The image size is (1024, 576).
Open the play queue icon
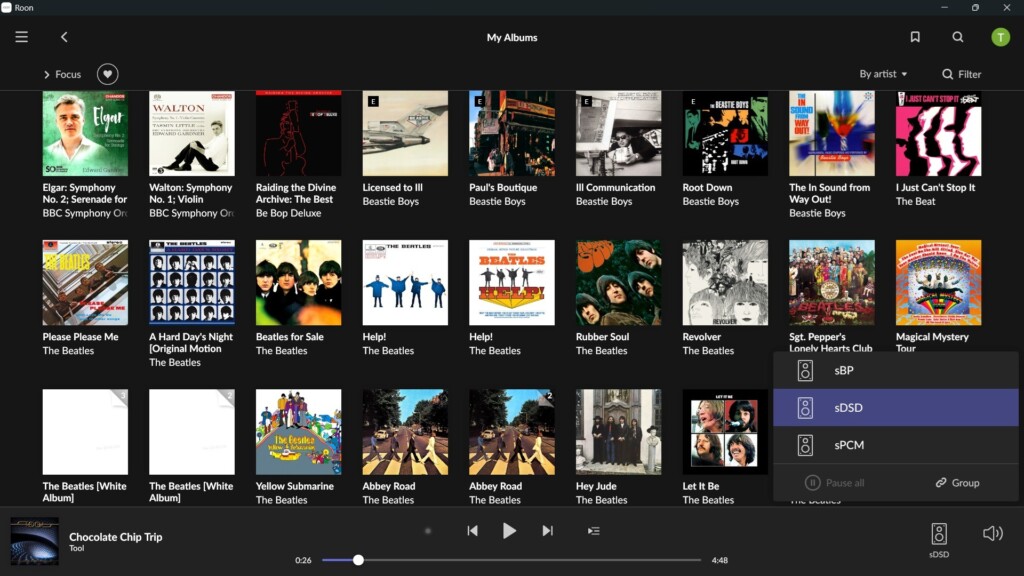(594, 531)
